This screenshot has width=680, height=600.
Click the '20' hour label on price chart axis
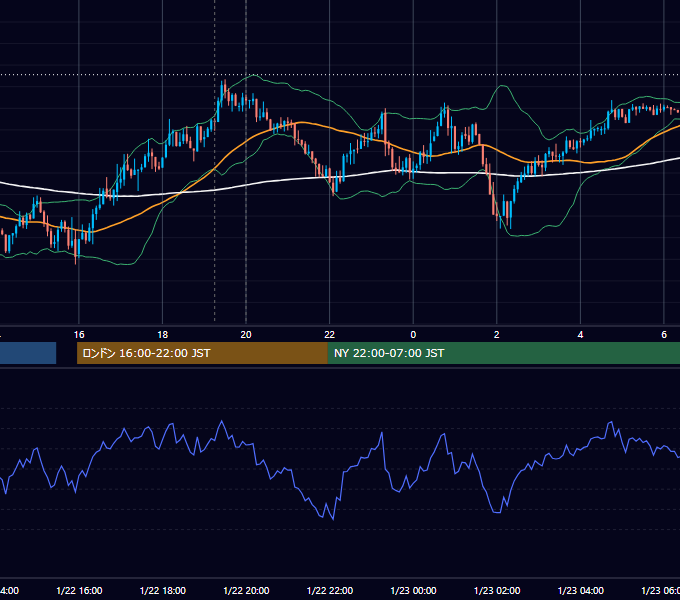click(246, 335)
